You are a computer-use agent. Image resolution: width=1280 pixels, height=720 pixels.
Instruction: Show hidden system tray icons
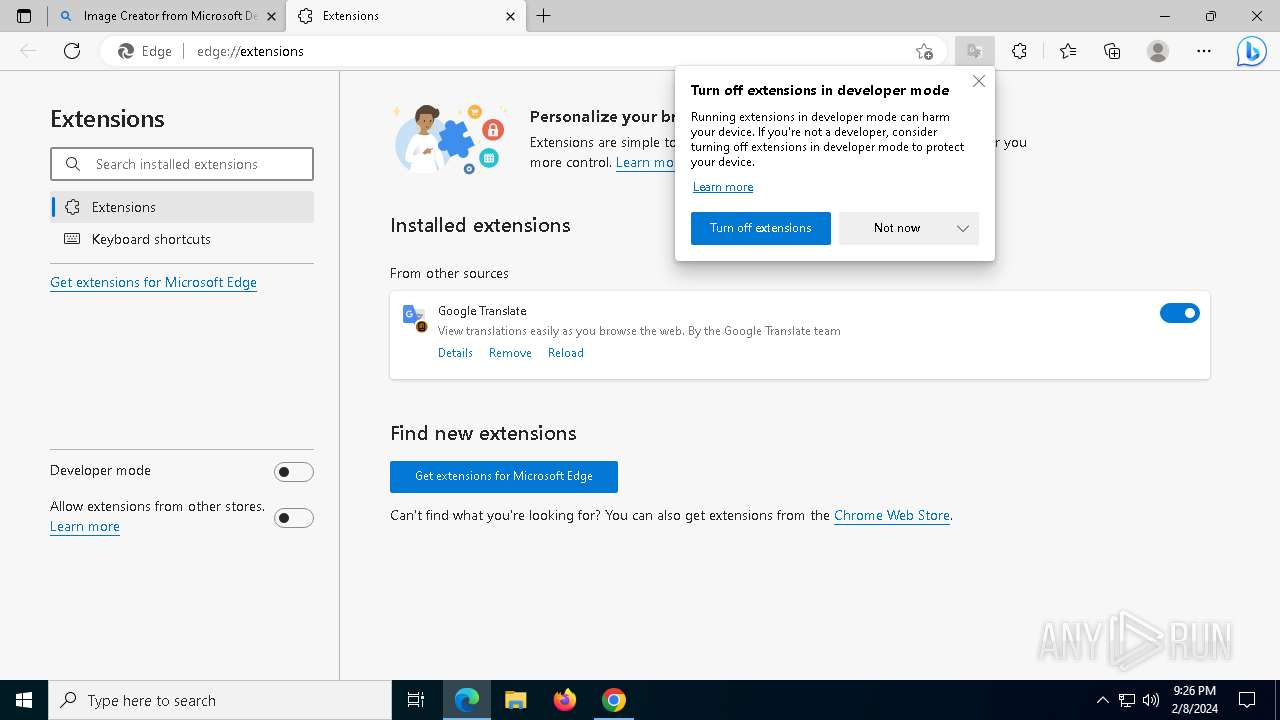[x=1103, y=700]
